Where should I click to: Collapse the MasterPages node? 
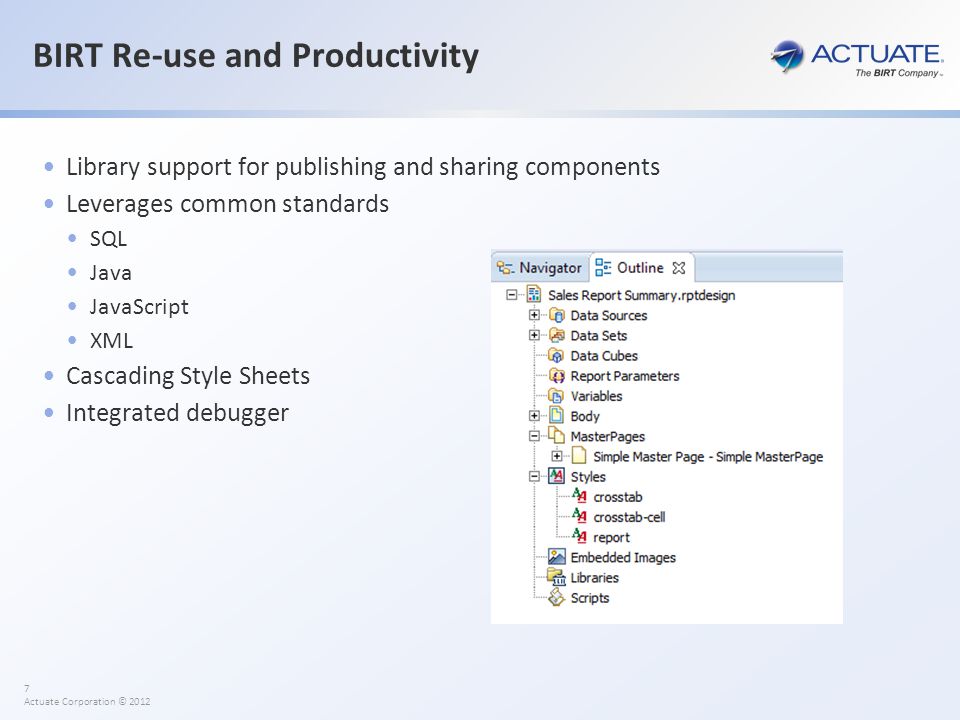[x=534, y=437]
